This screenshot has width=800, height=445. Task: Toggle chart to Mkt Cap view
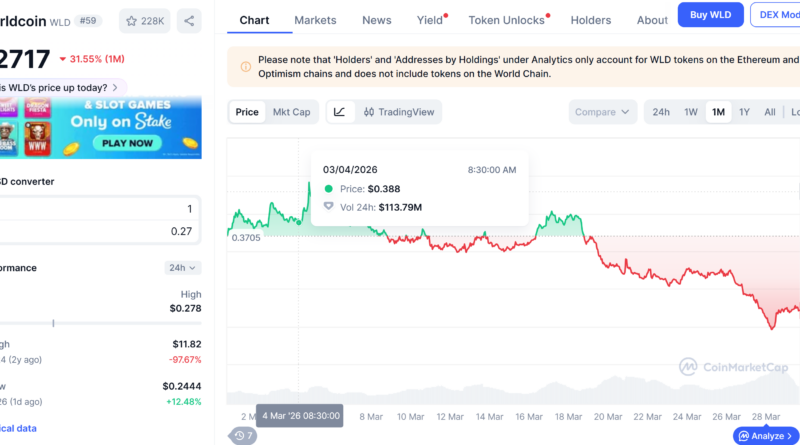(291, 112)
